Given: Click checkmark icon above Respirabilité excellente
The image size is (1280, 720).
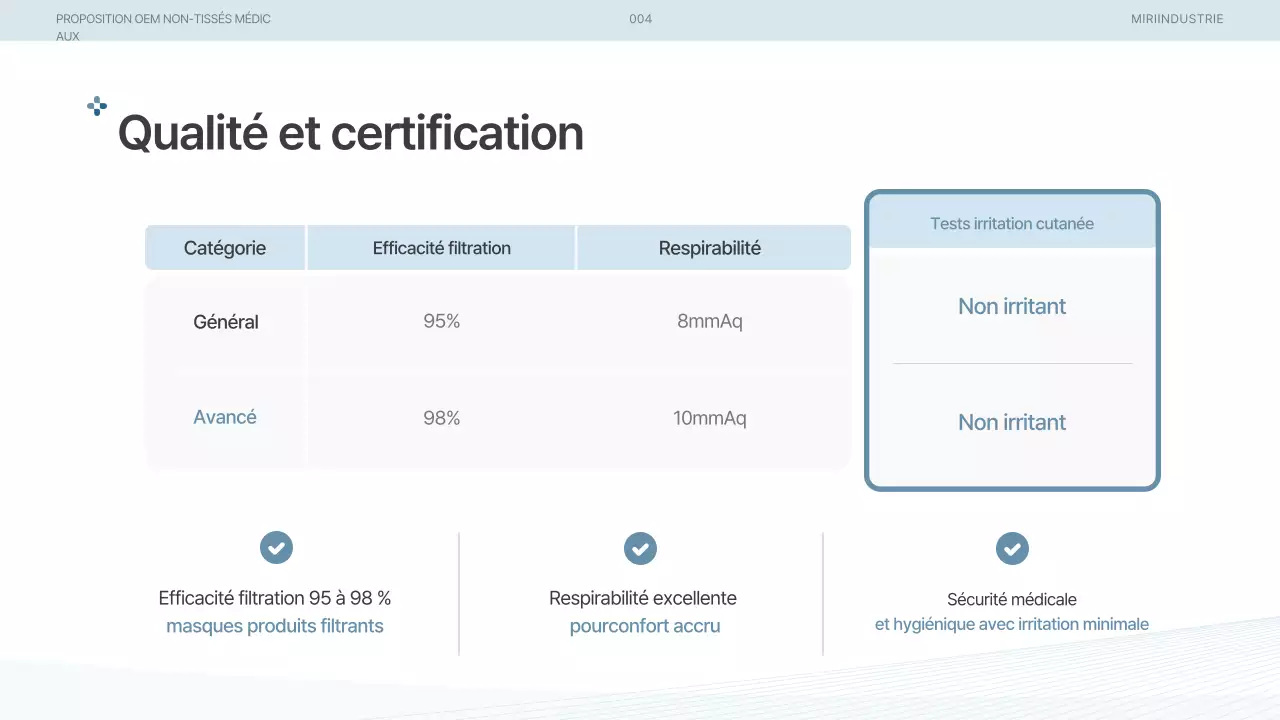Looking at the screenshot, I should [640, 548].
